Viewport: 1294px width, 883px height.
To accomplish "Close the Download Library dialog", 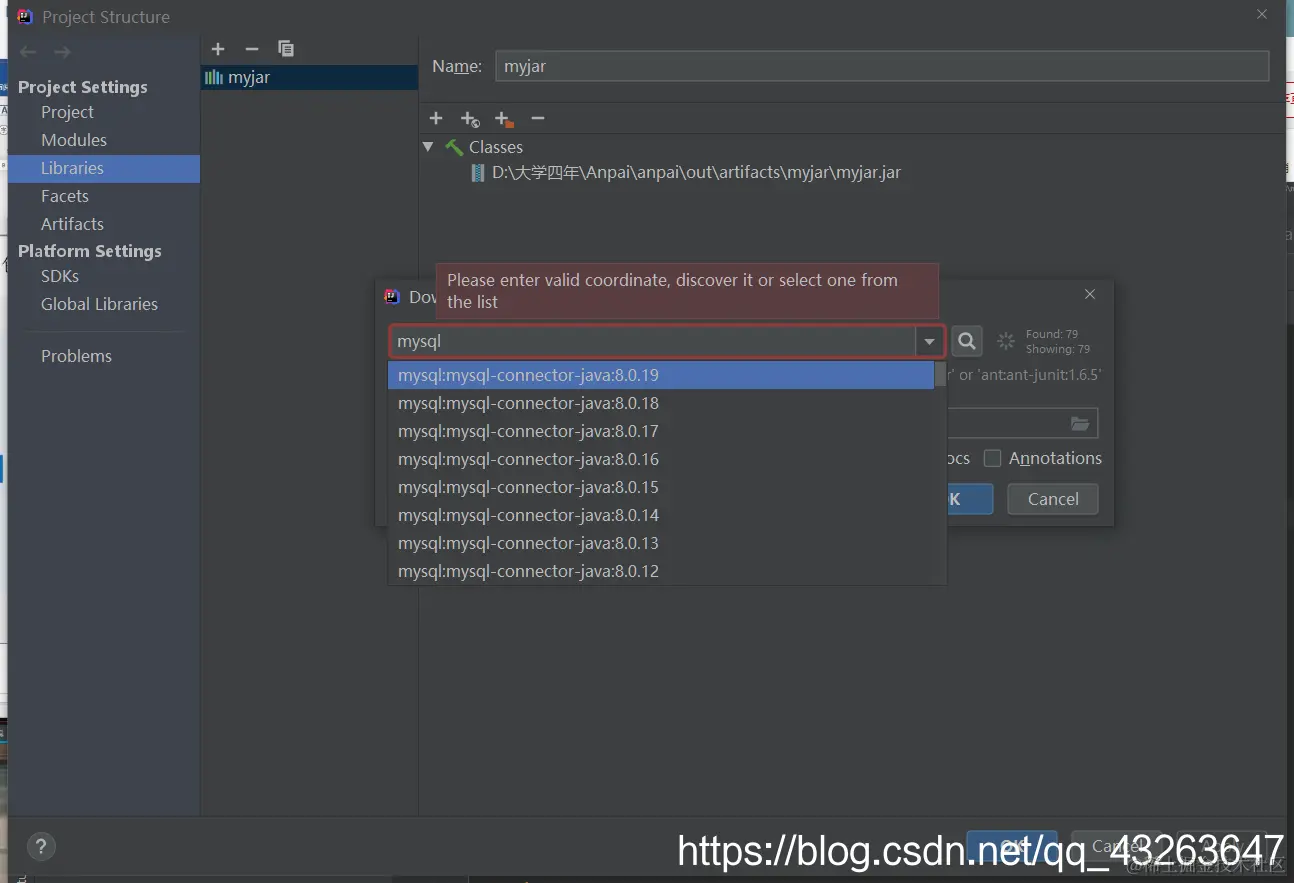I will coord(1090,294).
